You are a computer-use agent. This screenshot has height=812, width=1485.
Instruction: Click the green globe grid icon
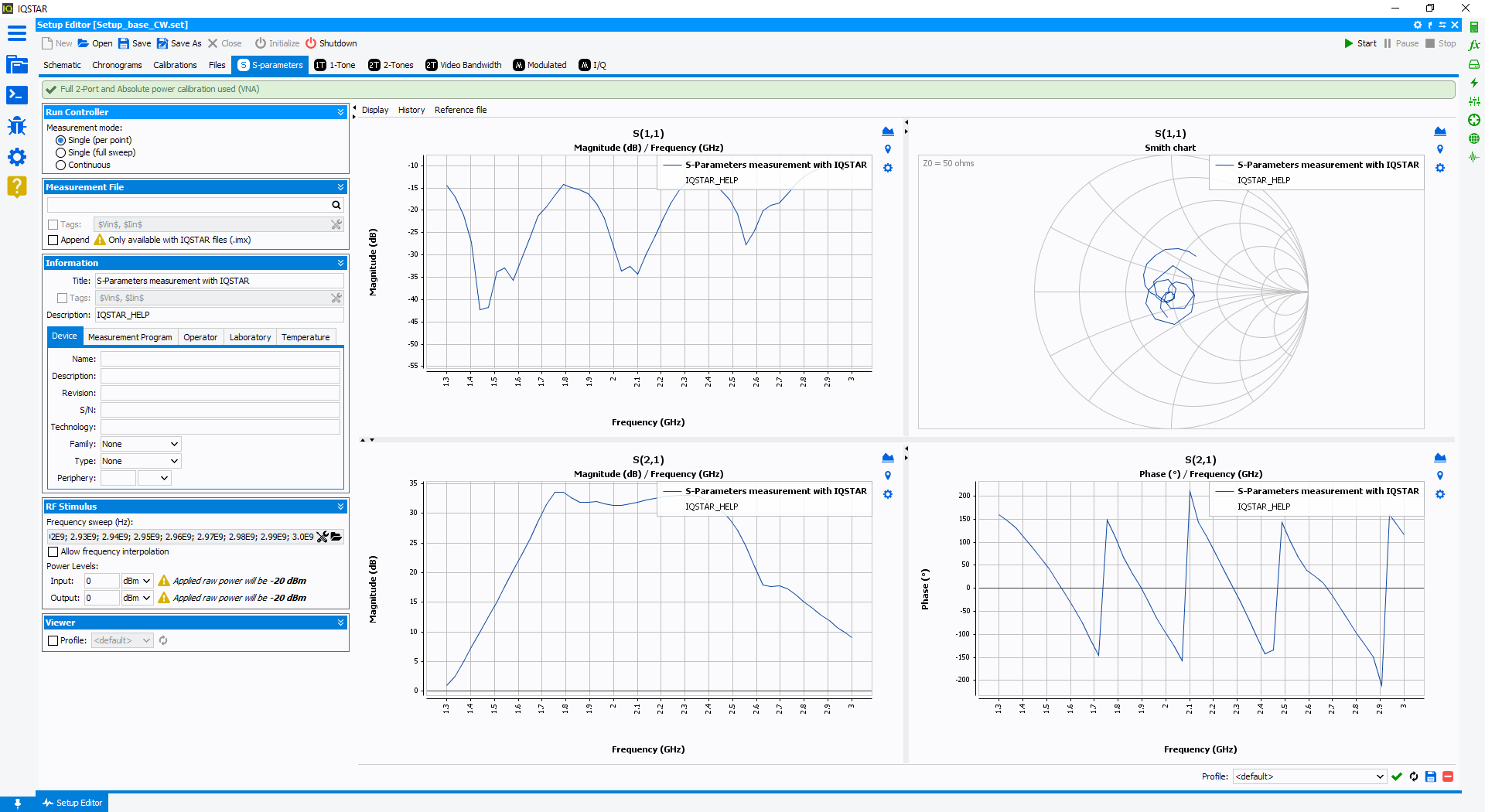coord(1474,138)
